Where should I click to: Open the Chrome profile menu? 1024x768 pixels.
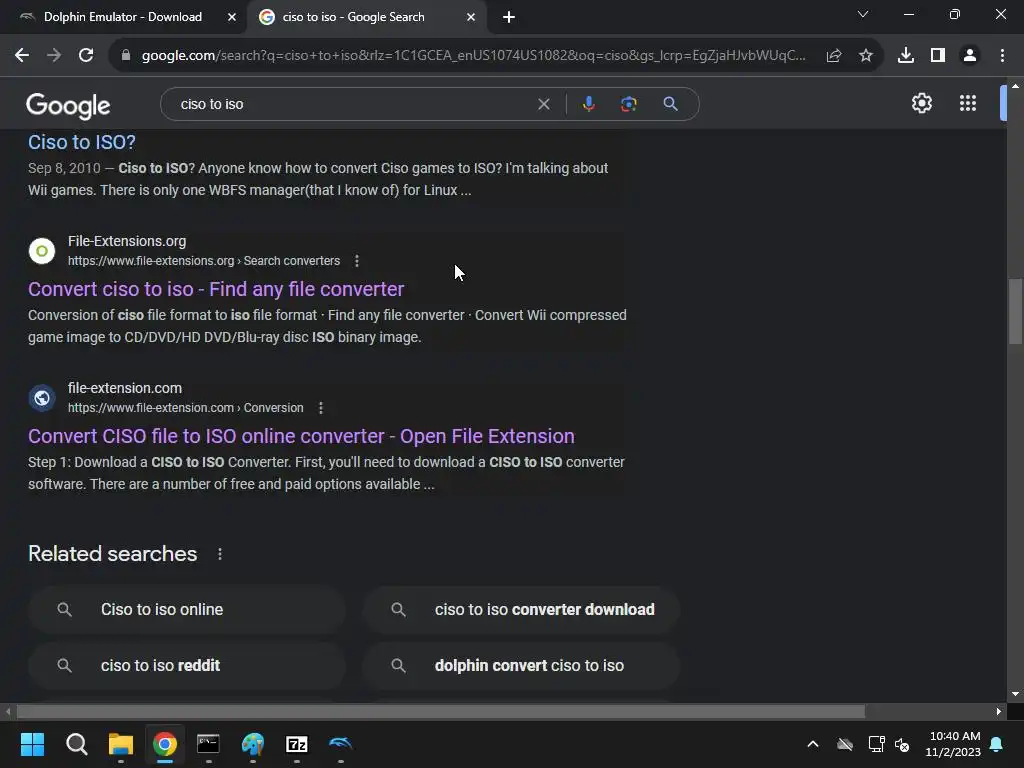tap(970, 56)
